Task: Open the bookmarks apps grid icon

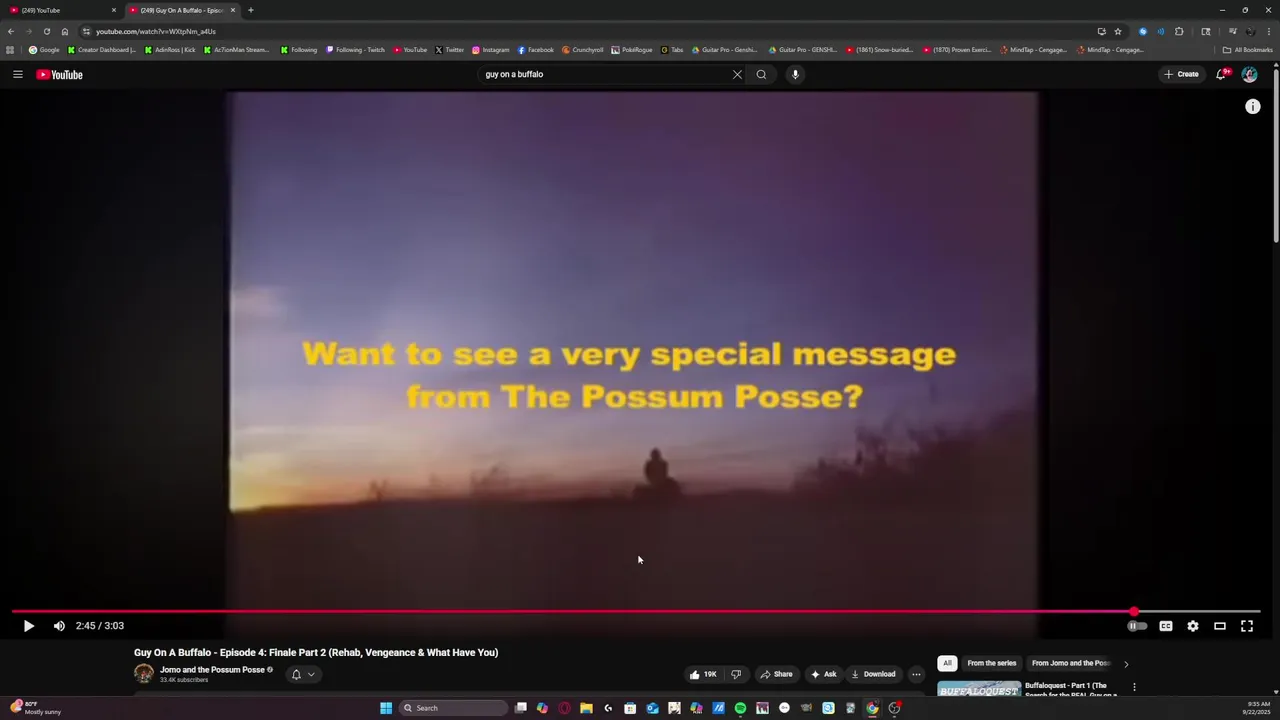Action: [10, 49]
